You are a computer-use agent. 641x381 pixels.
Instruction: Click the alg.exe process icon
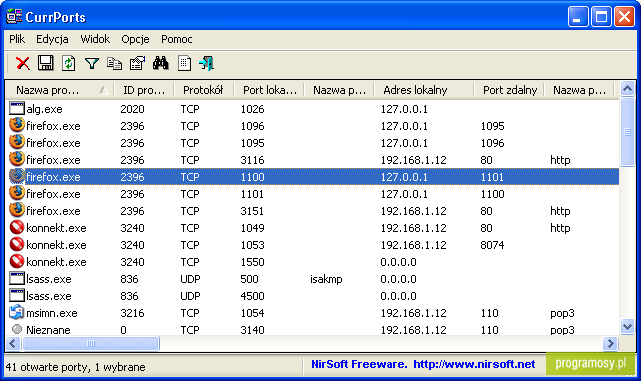click(x=17, y=109)
